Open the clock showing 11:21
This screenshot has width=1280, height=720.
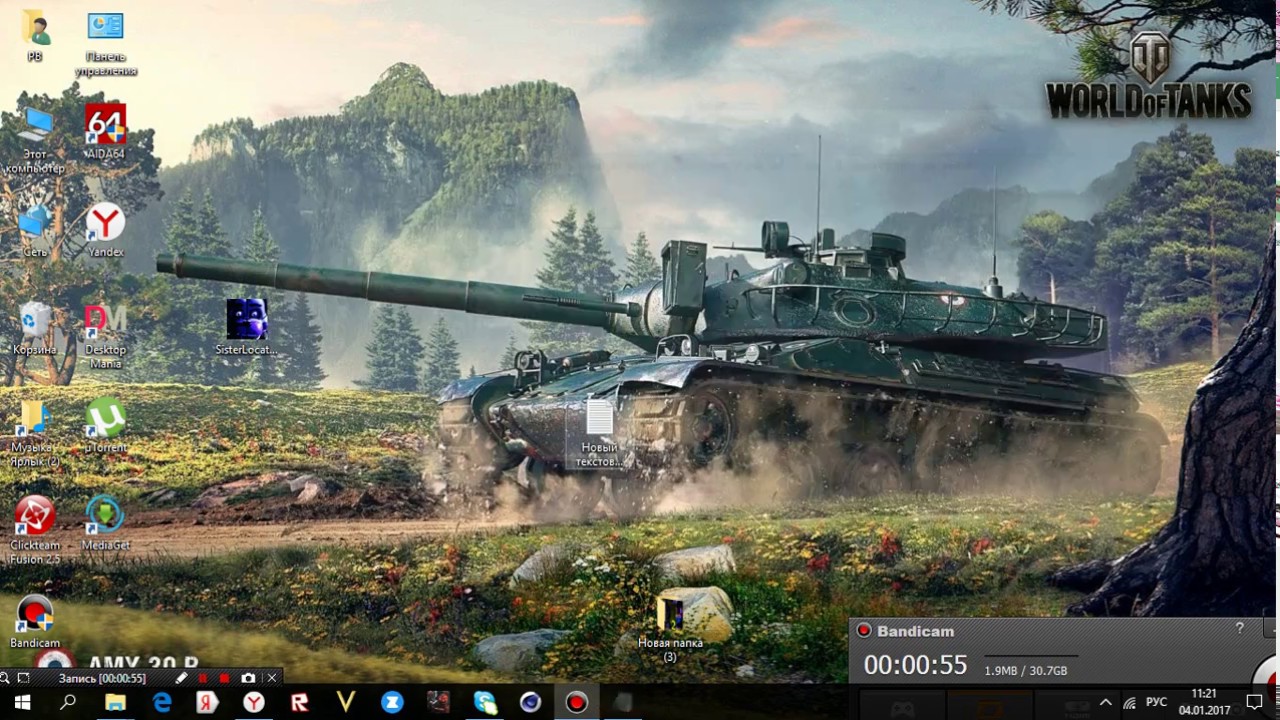pos(1204,702)
